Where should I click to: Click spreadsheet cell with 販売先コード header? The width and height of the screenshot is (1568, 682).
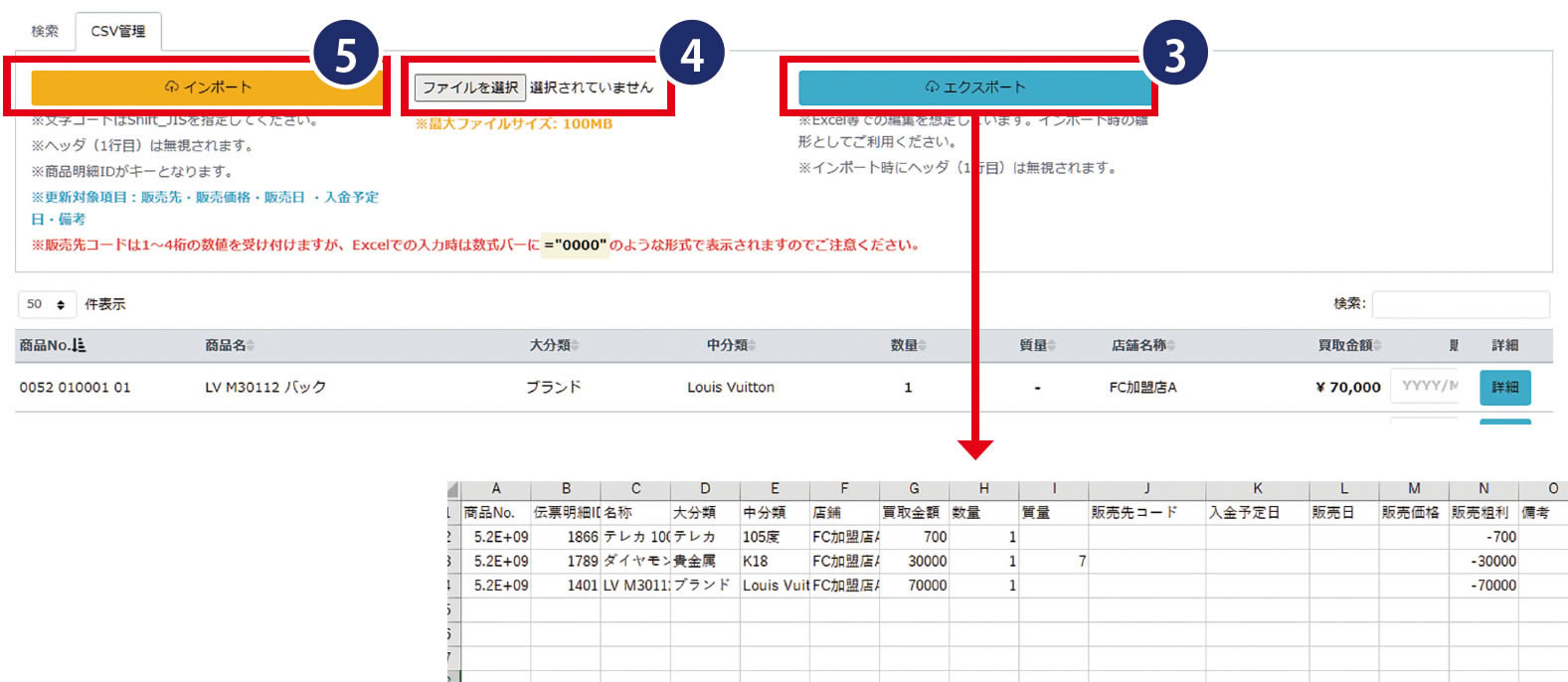click(x=1146, y=513)
